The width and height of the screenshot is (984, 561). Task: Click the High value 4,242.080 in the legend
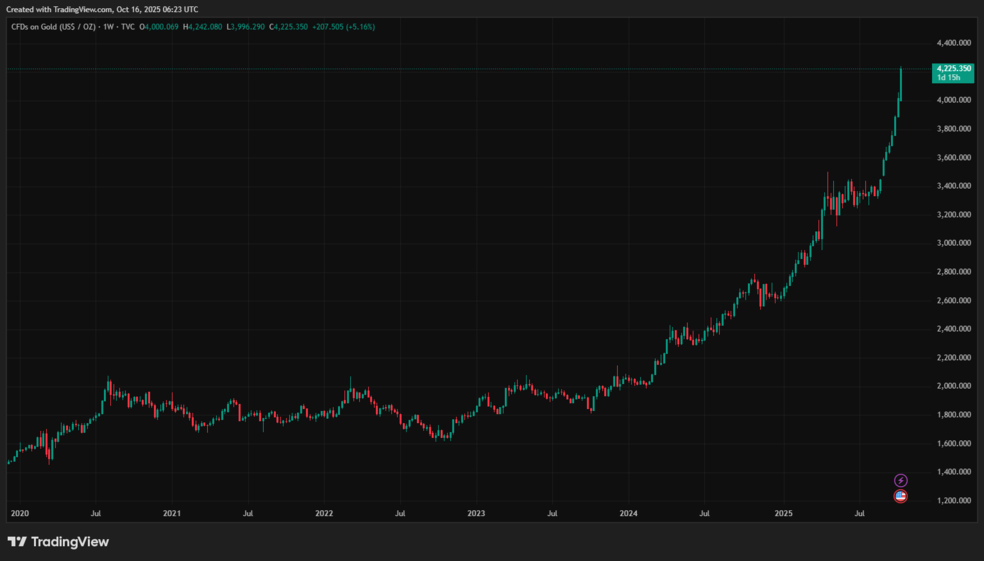207,27
